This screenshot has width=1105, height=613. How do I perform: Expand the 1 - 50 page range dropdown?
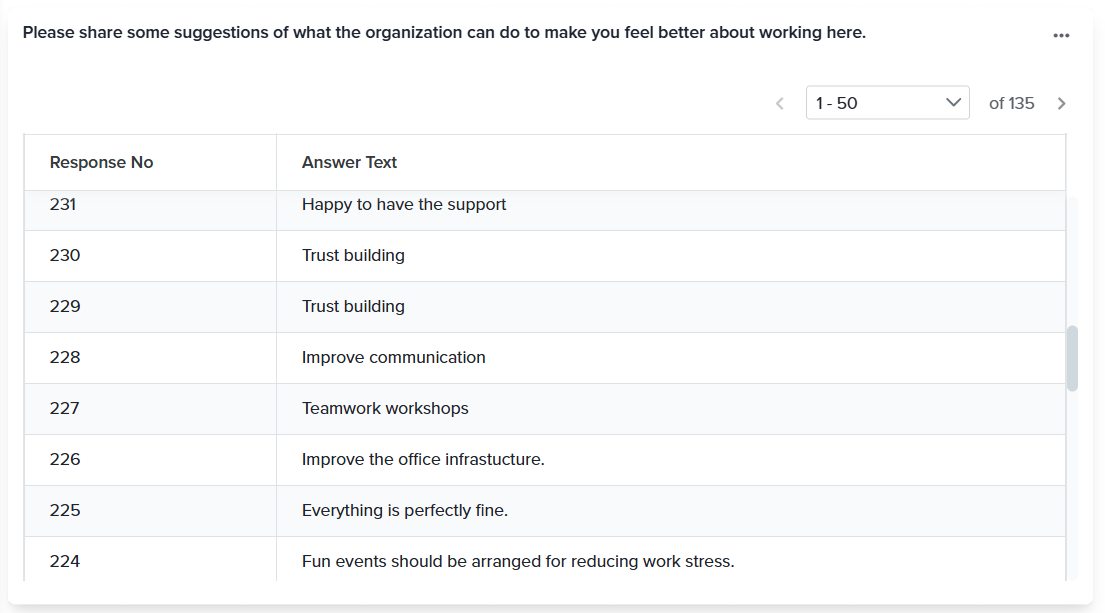pos(887,103)
